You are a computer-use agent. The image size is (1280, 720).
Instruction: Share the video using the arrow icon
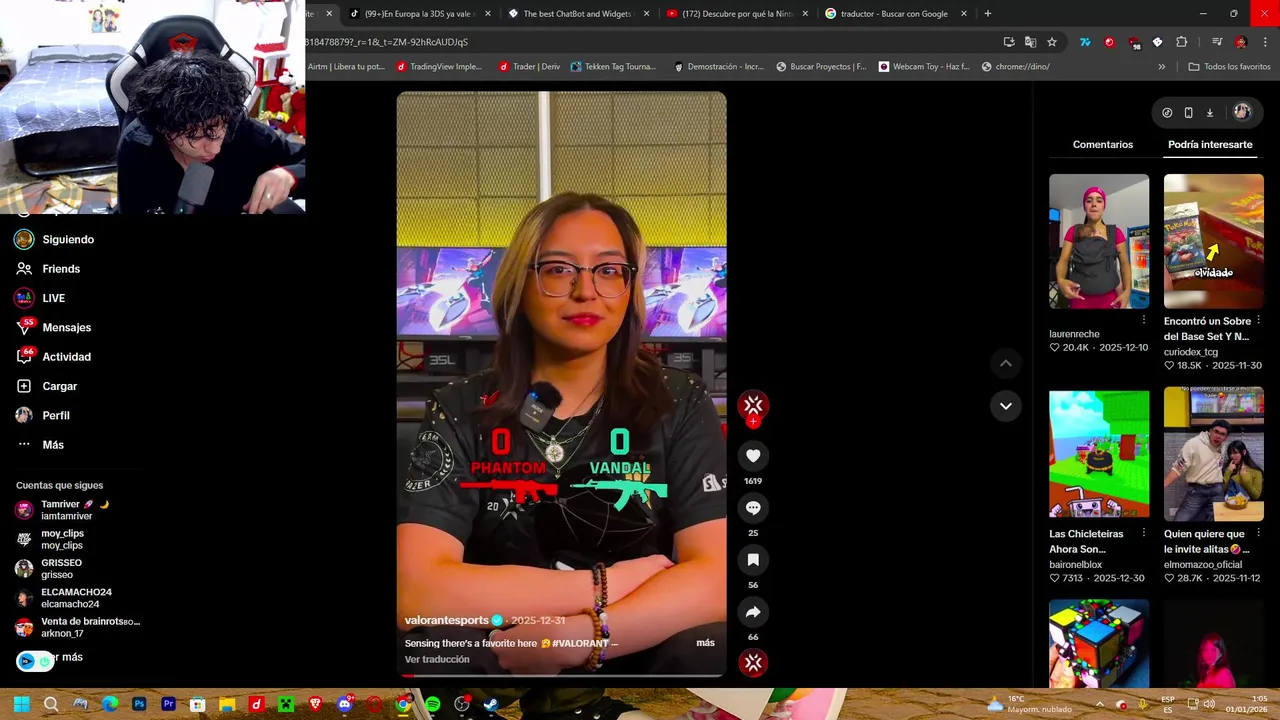[753, 612]
